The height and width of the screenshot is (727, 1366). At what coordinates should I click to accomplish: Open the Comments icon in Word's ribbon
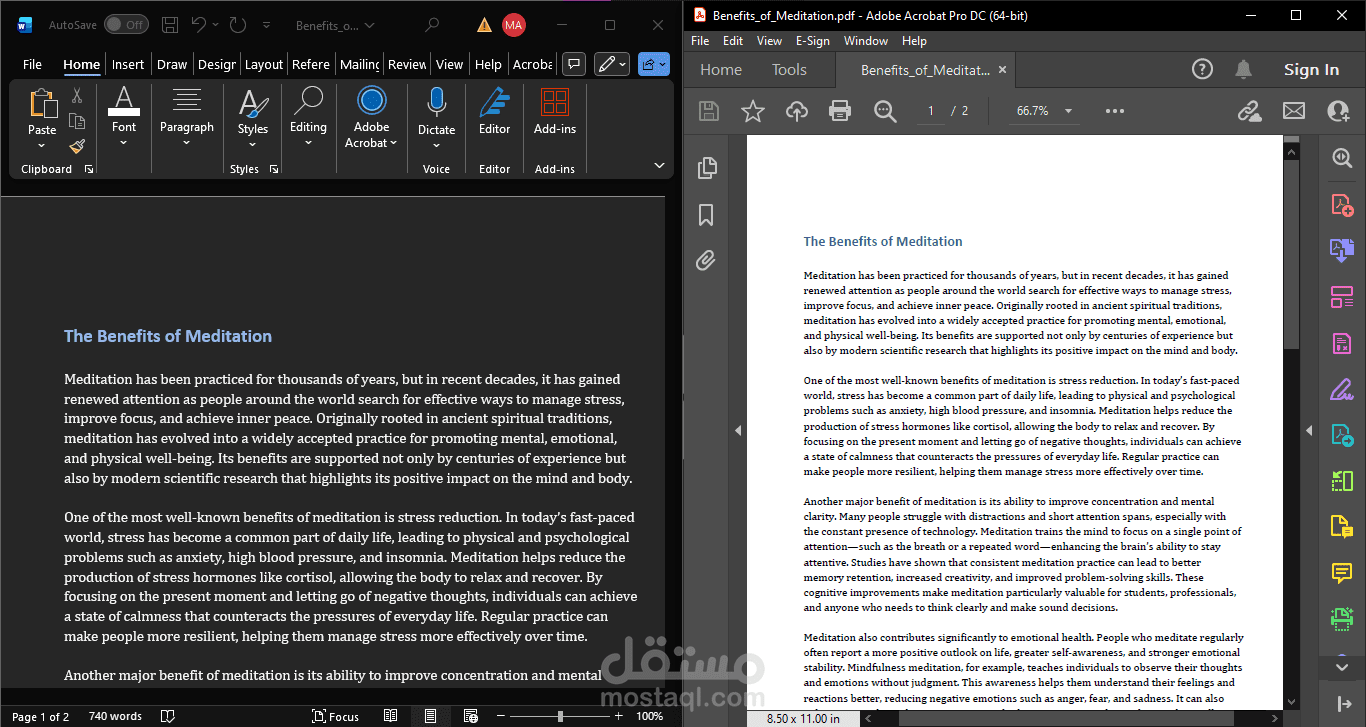(x=574, y=64)
